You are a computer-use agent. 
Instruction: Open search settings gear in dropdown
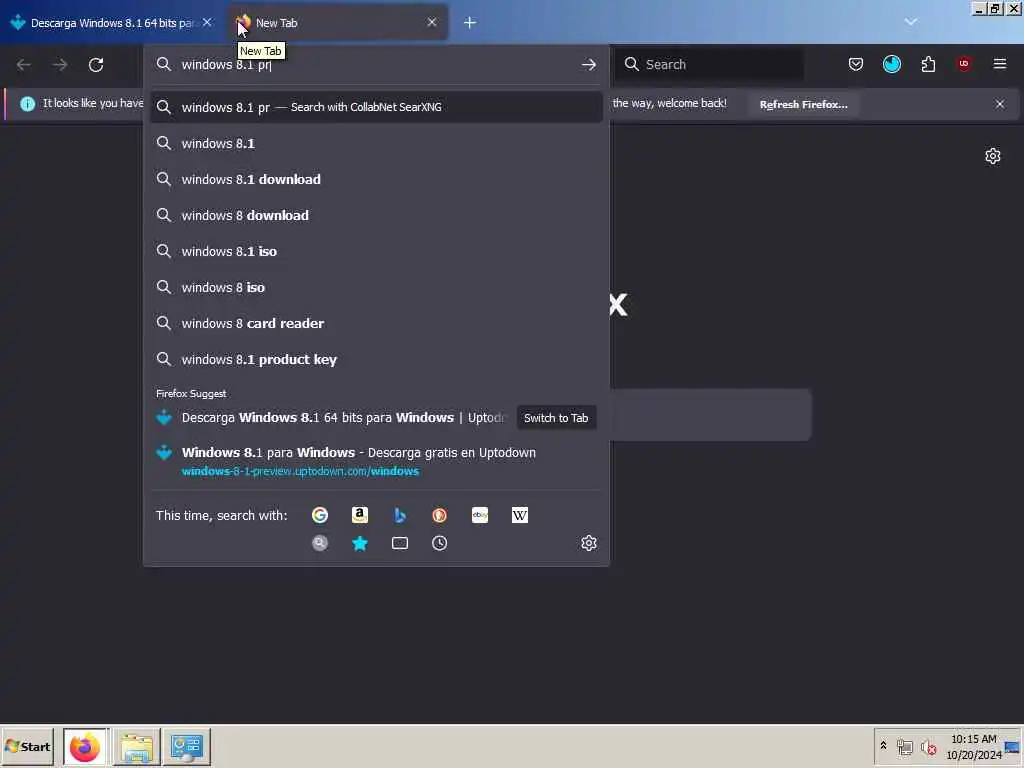coord(588,543)
